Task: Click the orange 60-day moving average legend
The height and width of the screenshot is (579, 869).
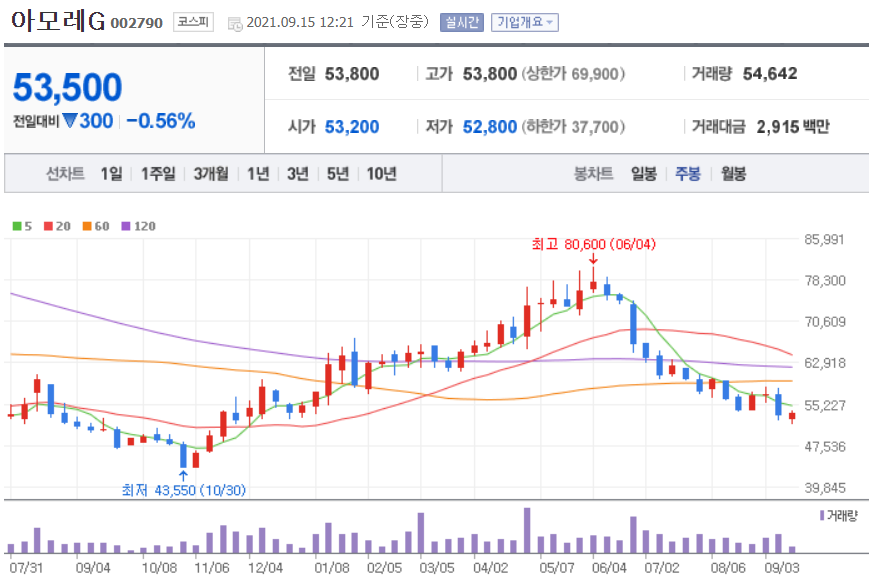Action: 96,226
